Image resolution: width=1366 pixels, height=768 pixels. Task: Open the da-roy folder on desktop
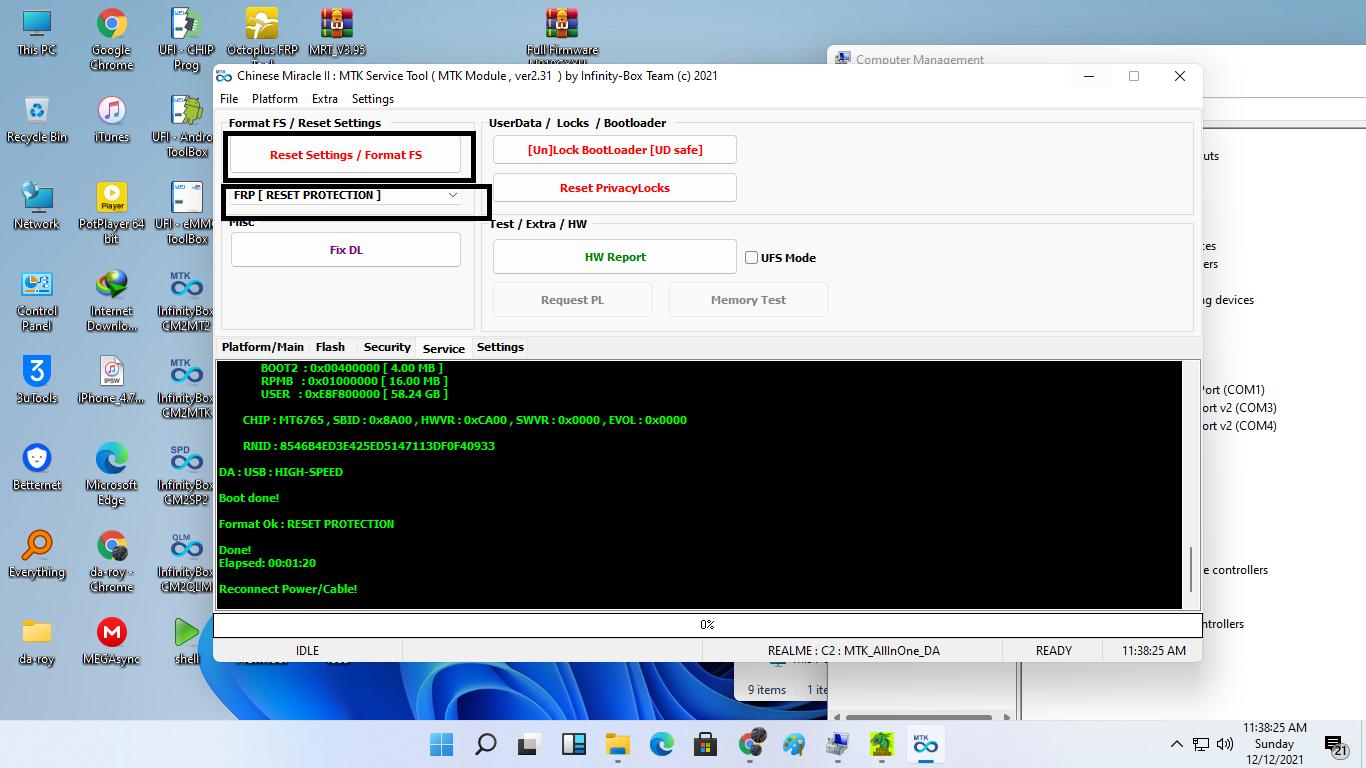(x=37, y=641)
